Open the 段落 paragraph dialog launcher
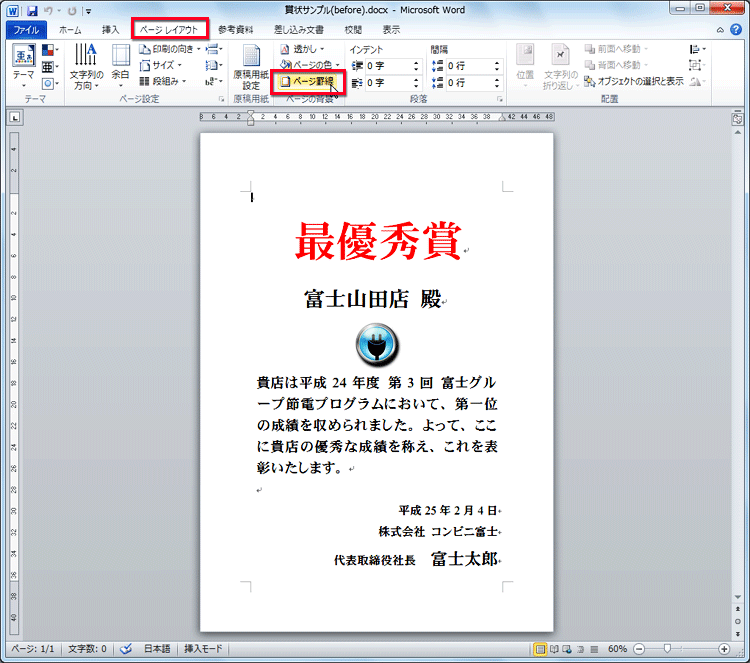Image resolution: width=750 pixels, height=663 pixels. pyautogui.click(x=500, y=99)
